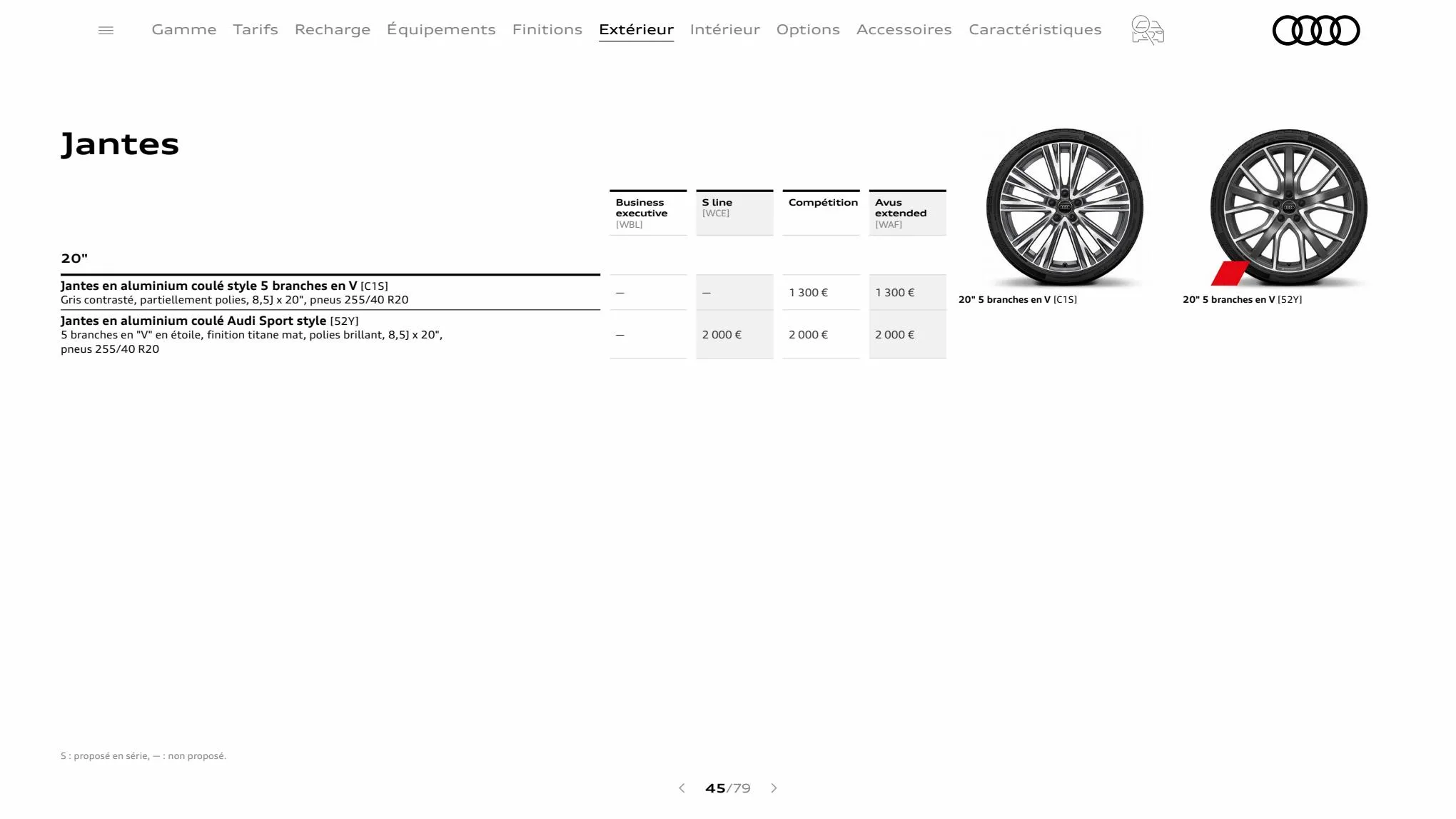This screenshot has width=1456, height=819.
Task: Open the Gamme menu item
Action: [184, 29]
